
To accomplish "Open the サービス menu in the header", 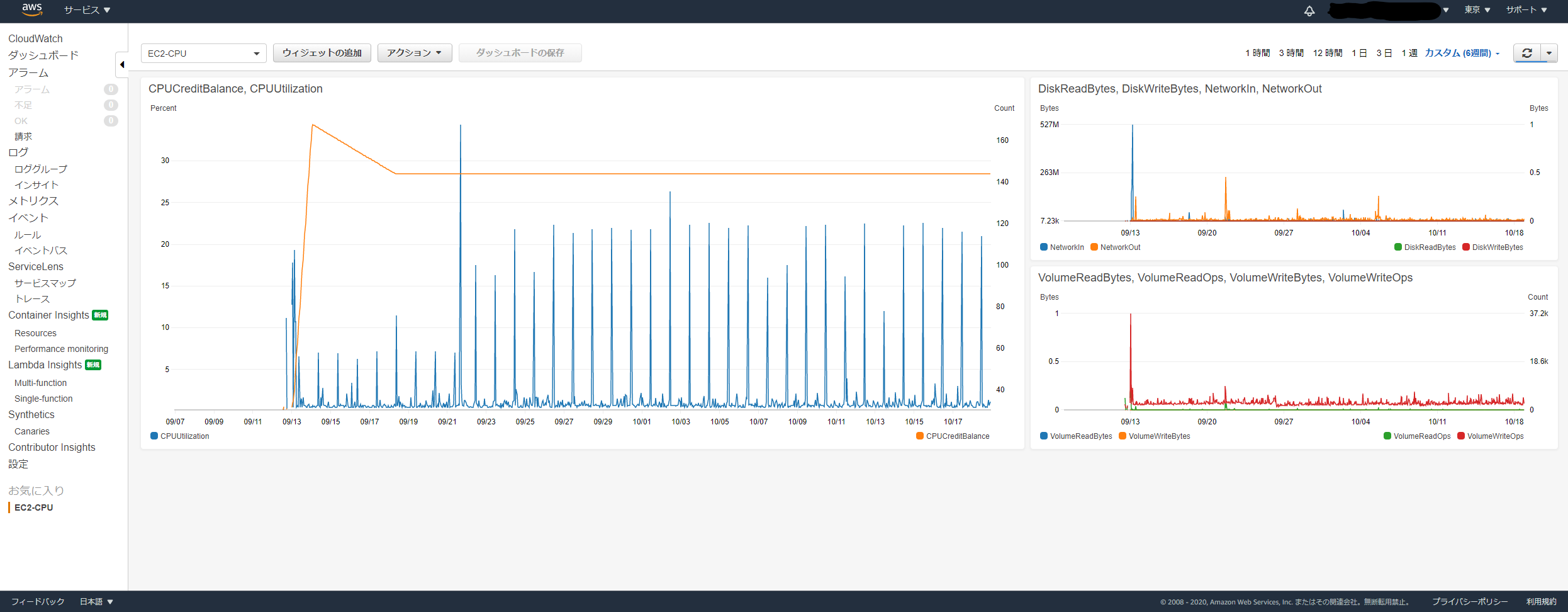I will (x=87, y=10).
